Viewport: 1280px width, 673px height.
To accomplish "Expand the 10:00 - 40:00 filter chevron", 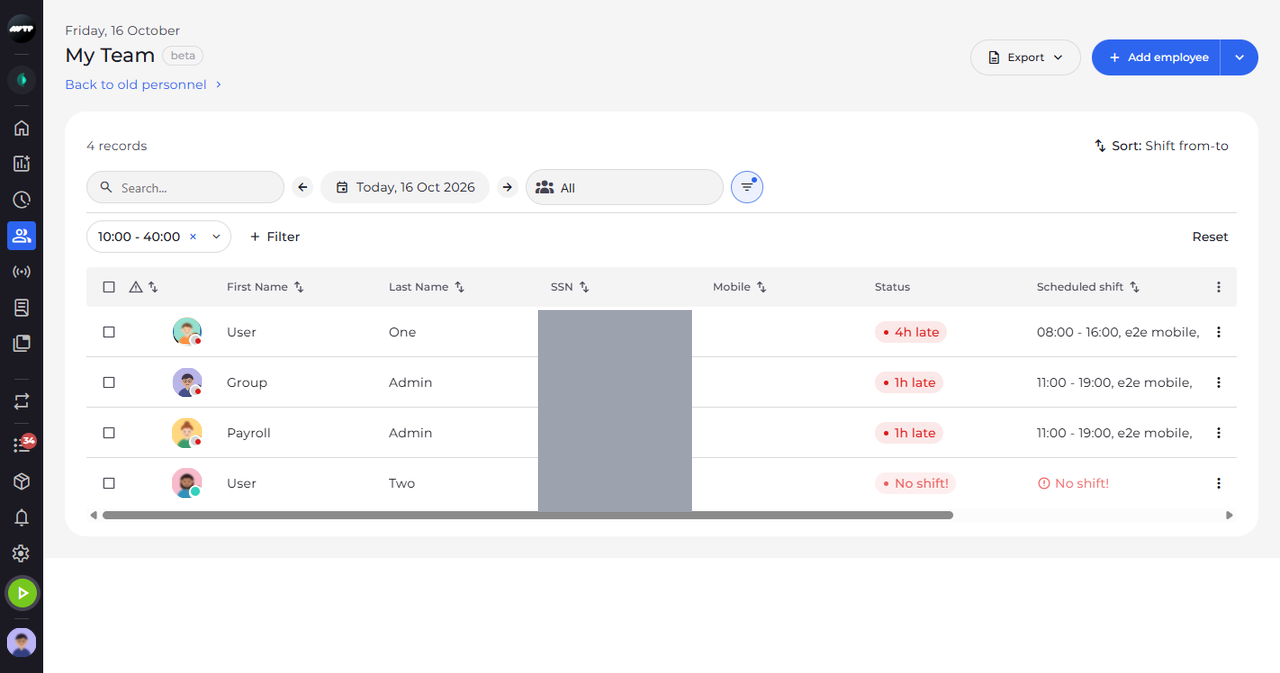I will click(216, 237).
